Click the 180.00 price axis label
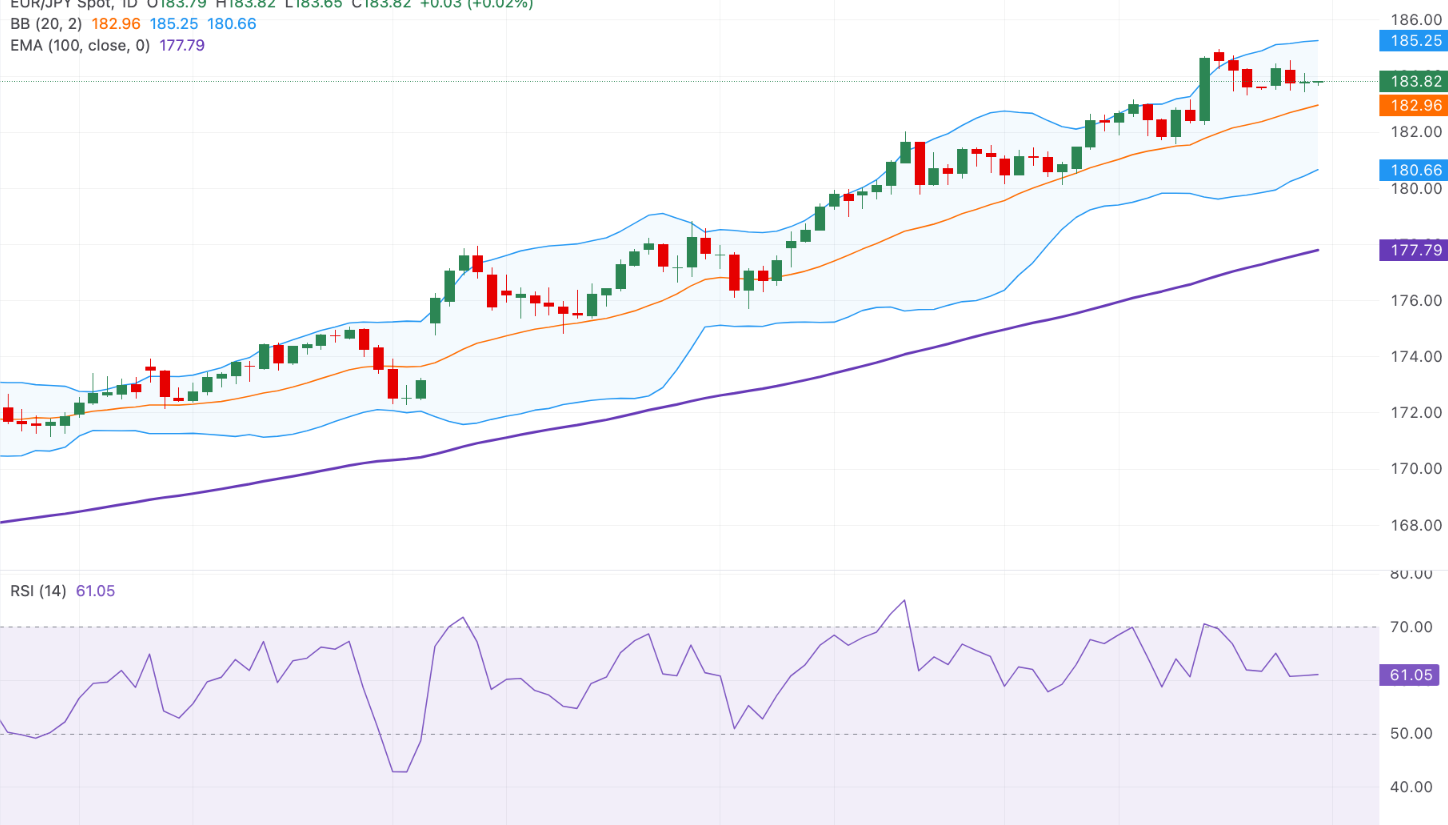This screenshot has width=1448, height=825. click(x=1417, y=188)
